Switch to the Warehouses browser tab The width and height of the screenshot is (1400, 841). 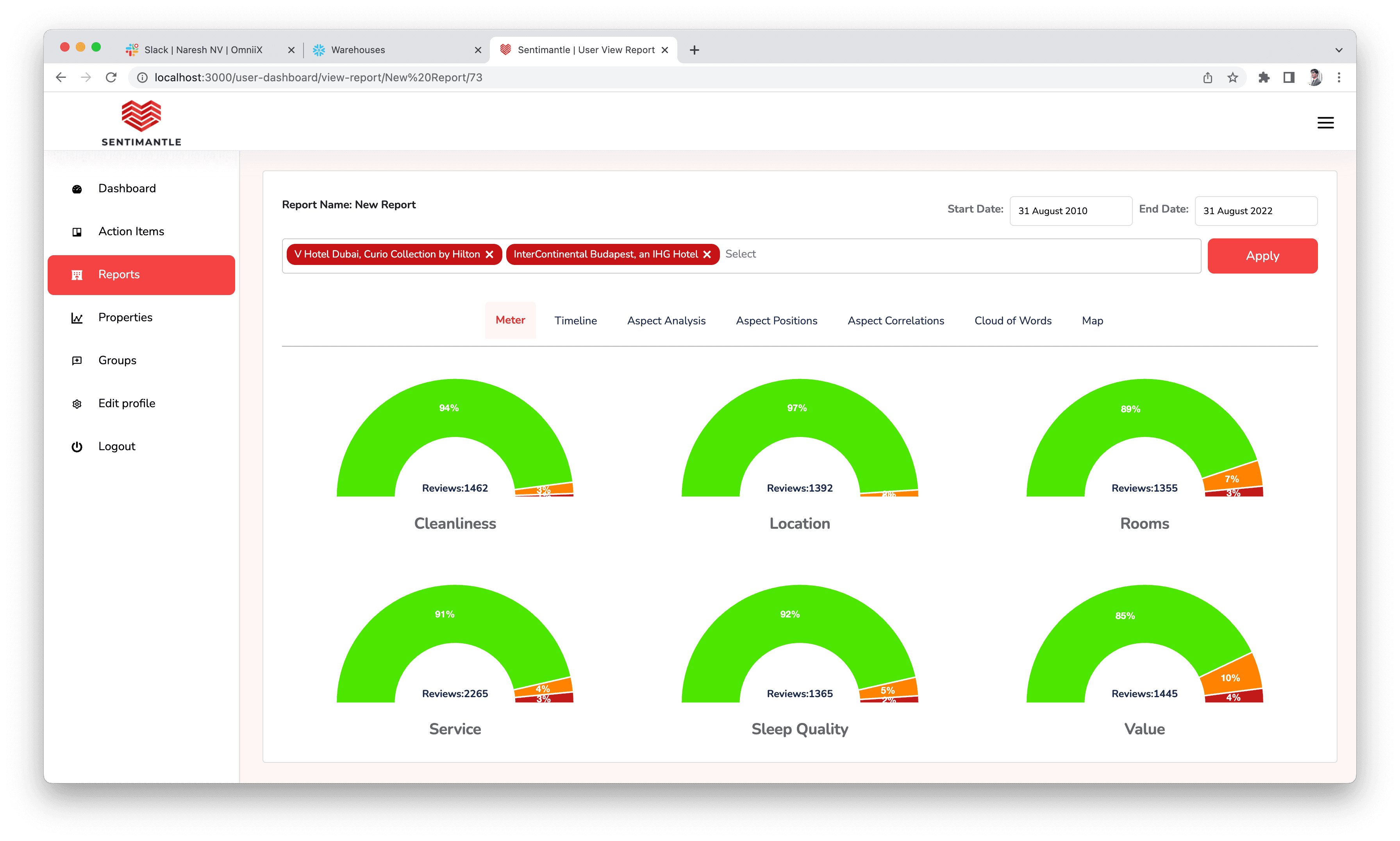pos(365,50)
